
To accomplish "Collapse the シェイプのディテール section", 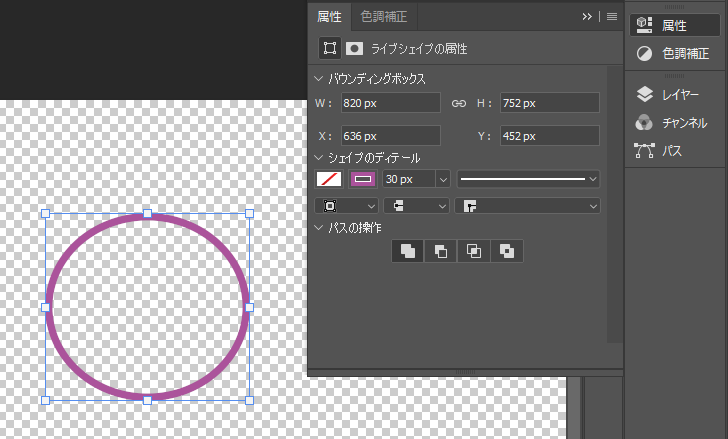I will [x=319, y=157].
